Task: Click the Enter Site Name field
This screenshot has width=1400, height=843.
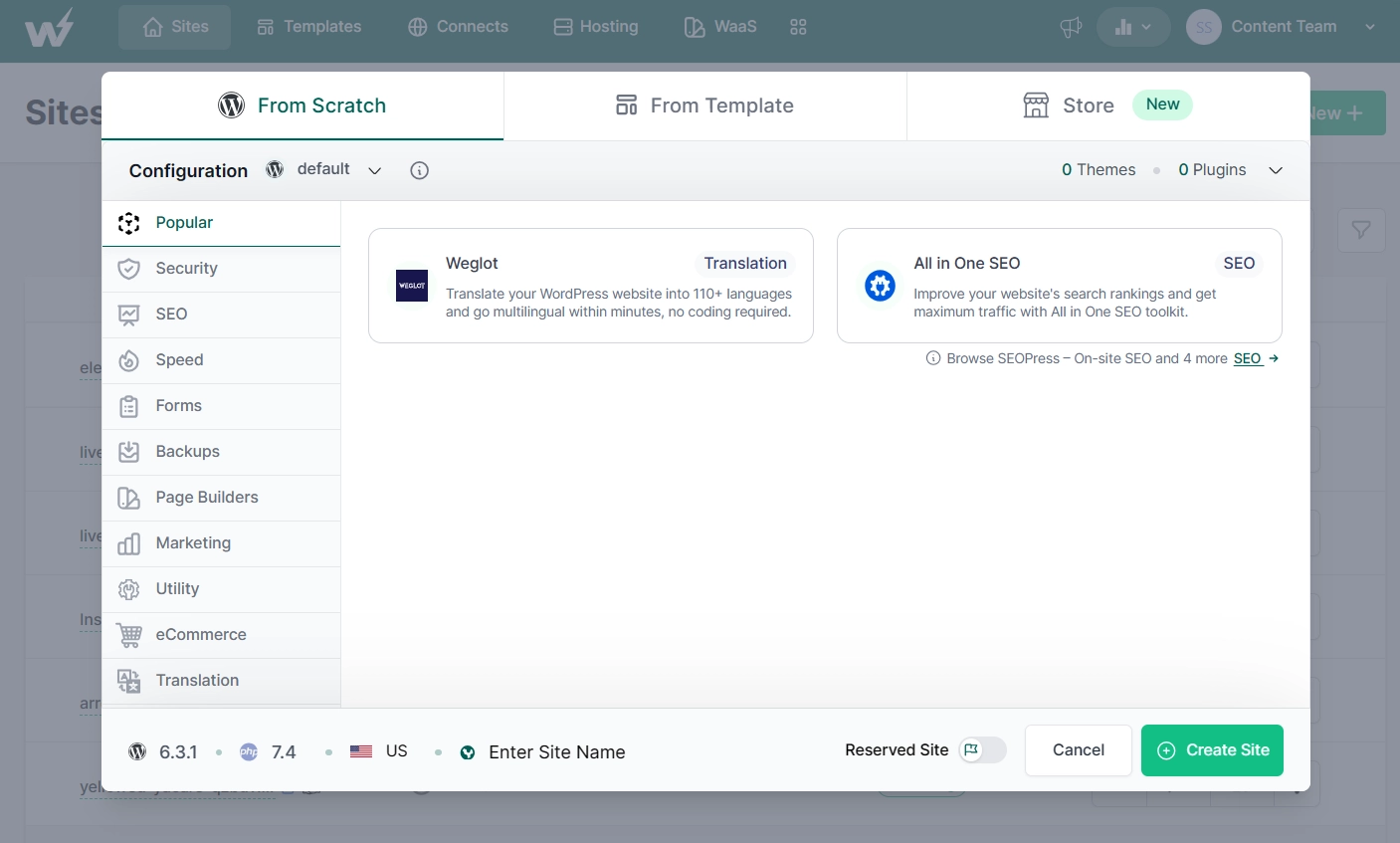Action: (x=556, y=752)
